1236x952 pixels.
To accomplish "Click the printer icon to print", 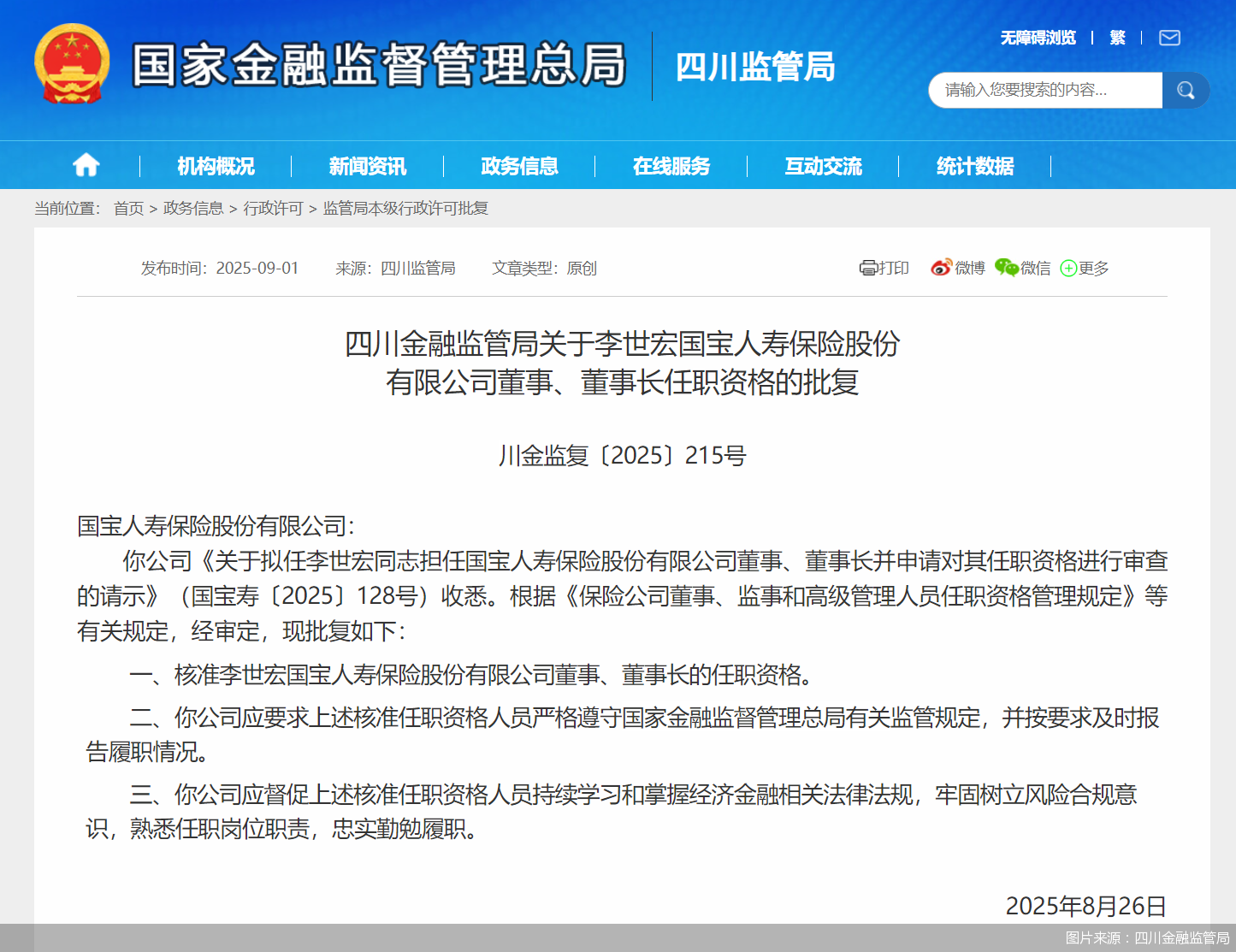I will pyautogui.click(x=868, y=268).
